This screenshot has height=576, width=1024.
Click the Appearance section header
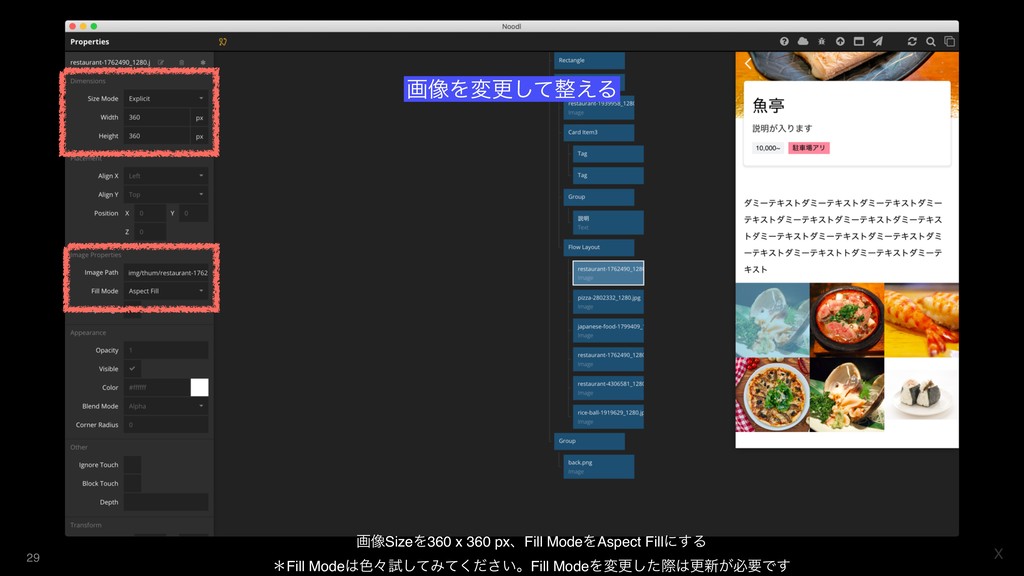[88, 333]
